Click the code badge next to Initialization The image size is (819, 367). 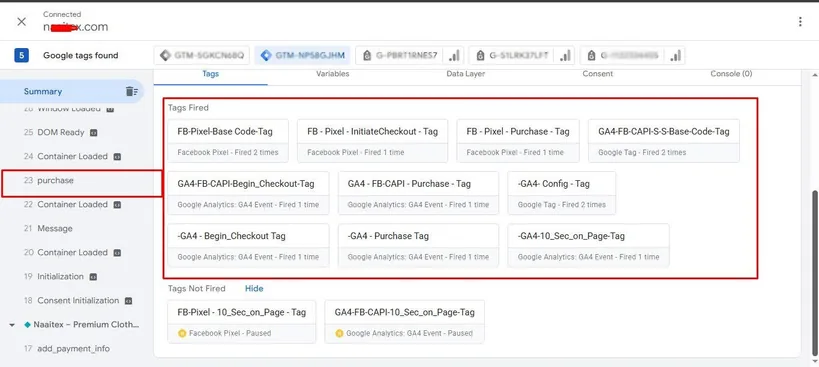tap(93, 277)
